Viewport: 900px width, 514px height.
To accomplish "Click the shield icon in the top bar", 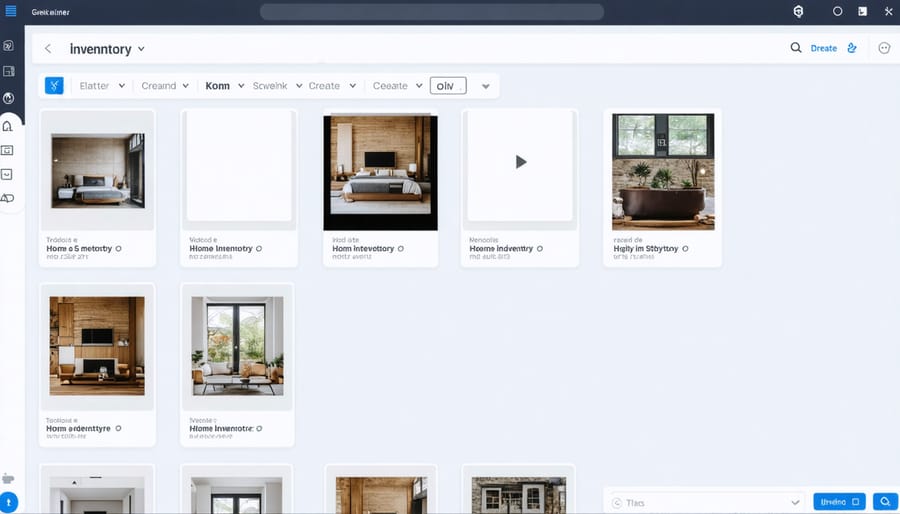I will tap(798, 11).
